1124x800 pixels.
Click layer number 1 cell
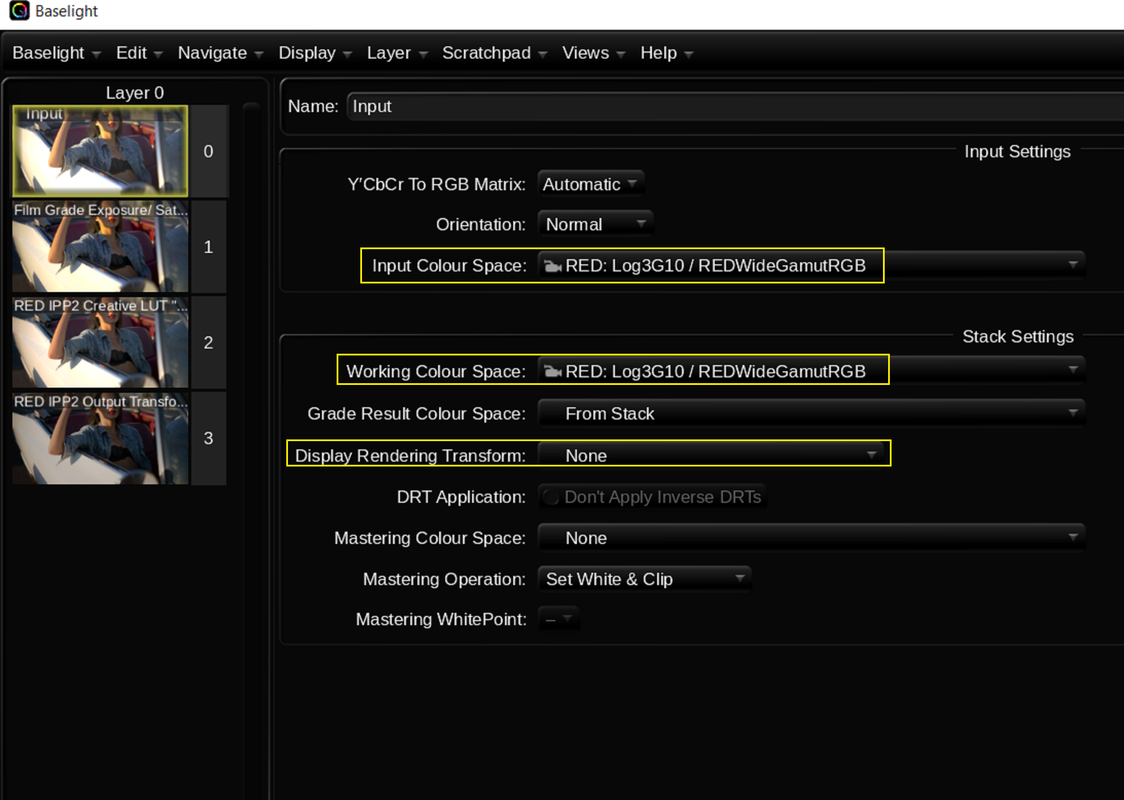(209, 247)
